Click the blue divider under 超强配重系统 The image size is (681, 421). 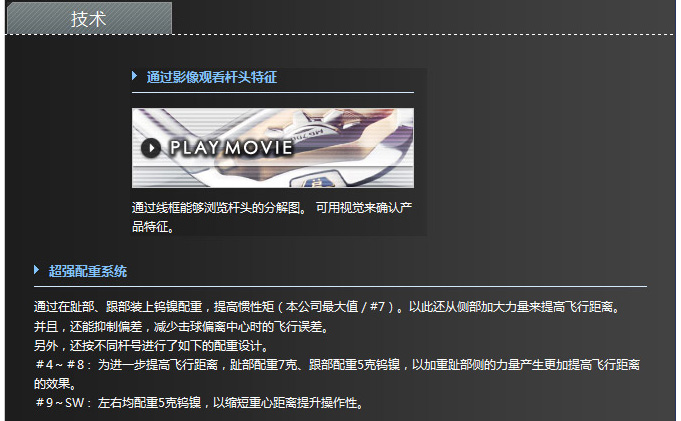pos(340,287)
